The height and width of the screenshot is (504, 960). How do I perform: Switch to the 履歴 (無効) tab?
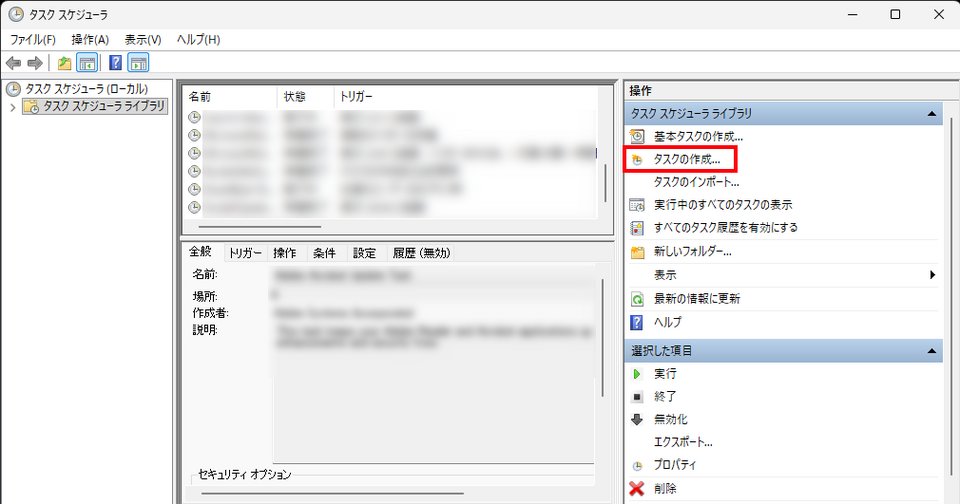(x=421, y=253)
